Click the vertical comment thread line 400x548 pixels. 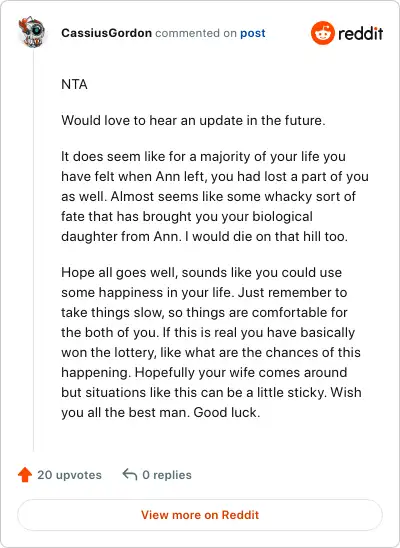[34, 250]
